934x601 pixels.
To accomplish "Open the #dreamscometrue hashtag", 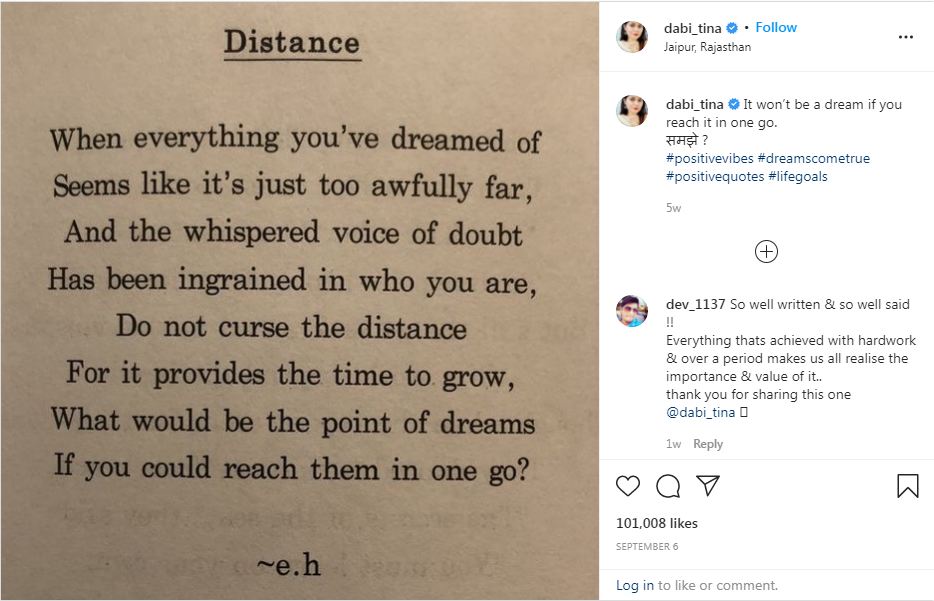I will pyautogui.click(x=813, y=158).
